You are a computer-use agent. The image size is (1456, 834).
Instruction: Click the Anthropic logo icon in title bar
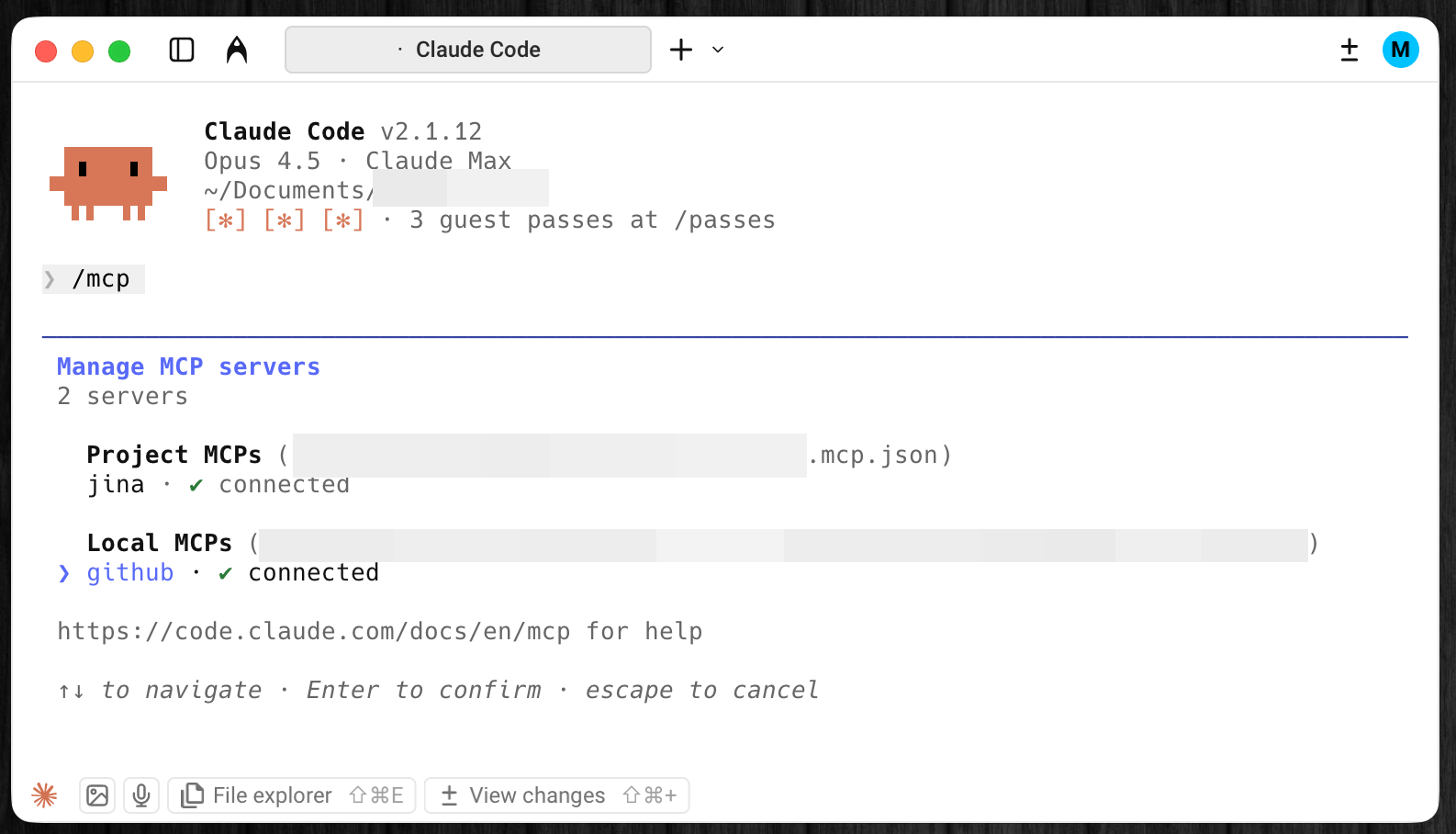tap(237, 50)
